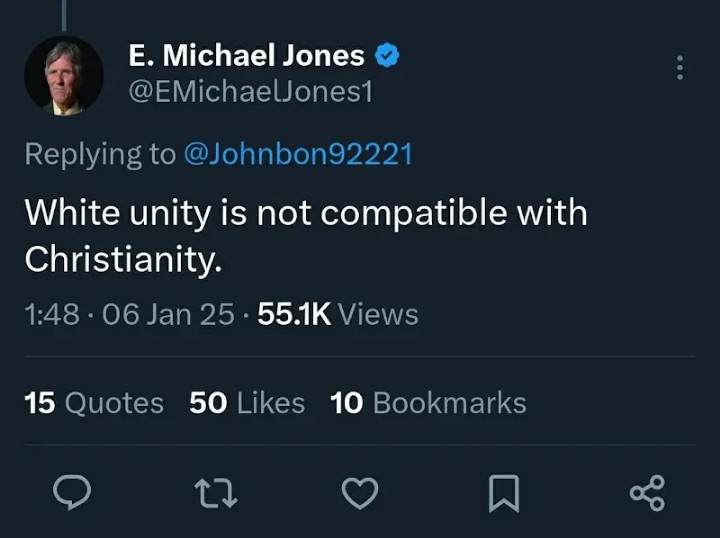720x538 pixels.
Task: Repost this tweet using the retweet icon
Action: [x=216, y=492]
